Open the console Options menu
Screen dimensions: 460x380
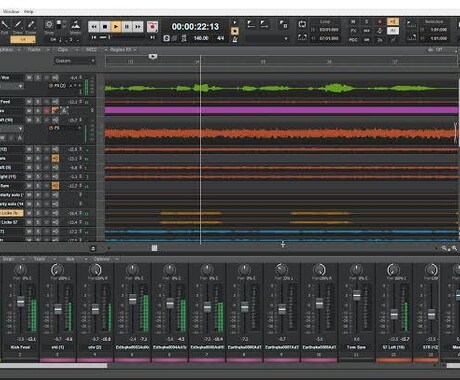(x=105, y=259)
